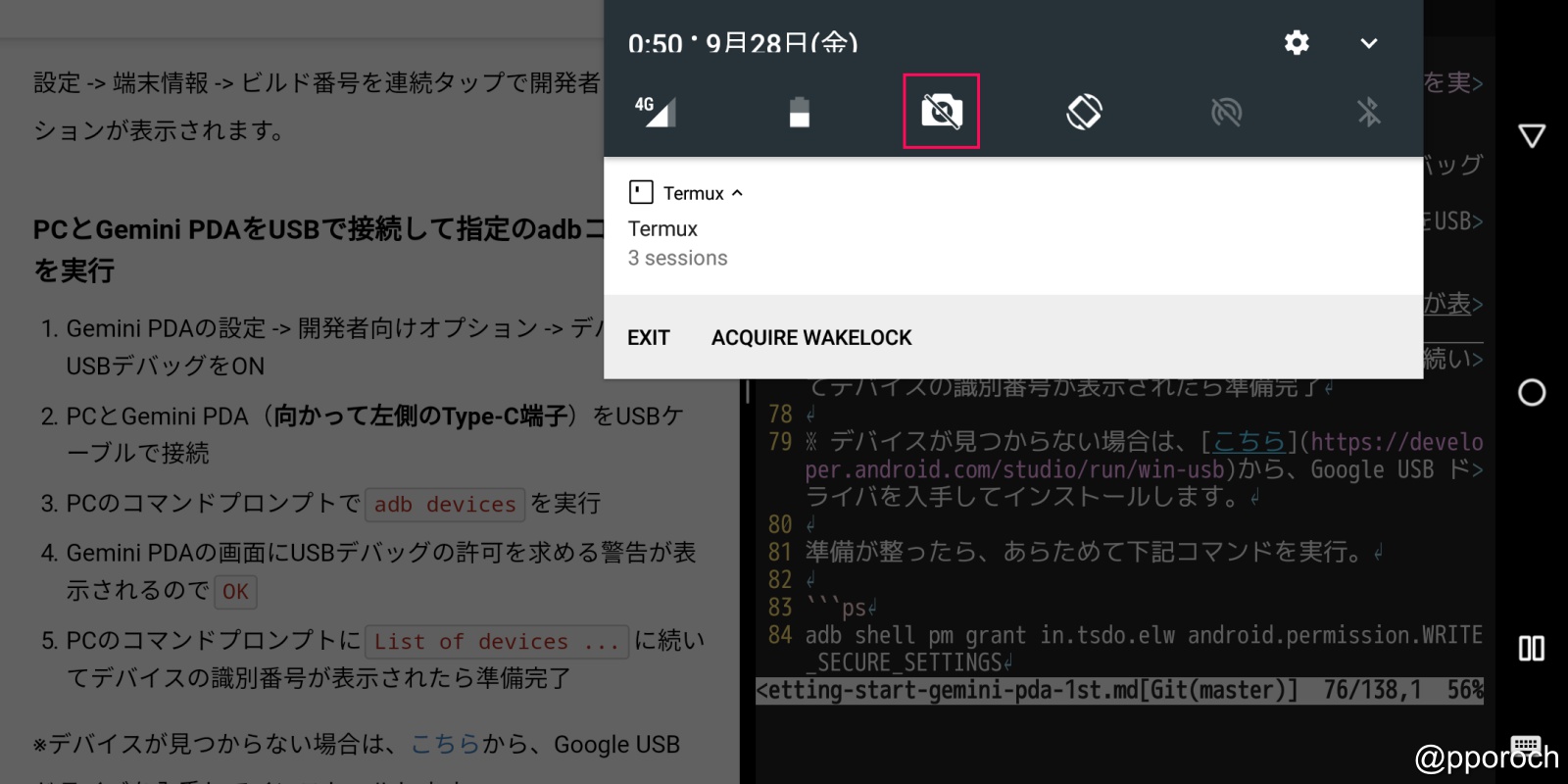Click step 2 bold text 向かって左側のType-C端子
This screenshot has height=784, width=1568.
point(421,416)
